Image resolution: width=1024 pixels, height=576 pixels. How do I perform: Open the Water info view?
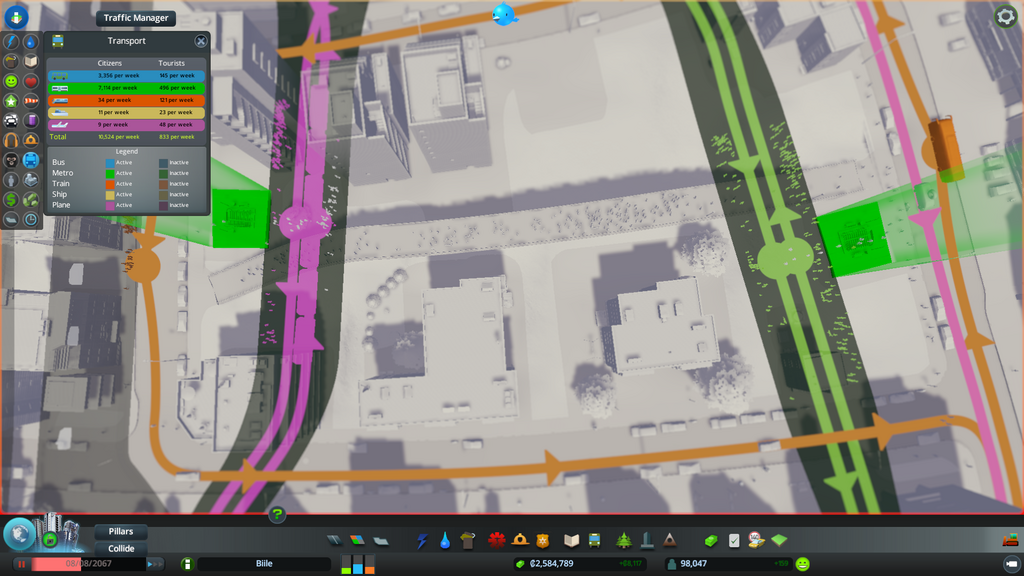(x=31, y=42)
